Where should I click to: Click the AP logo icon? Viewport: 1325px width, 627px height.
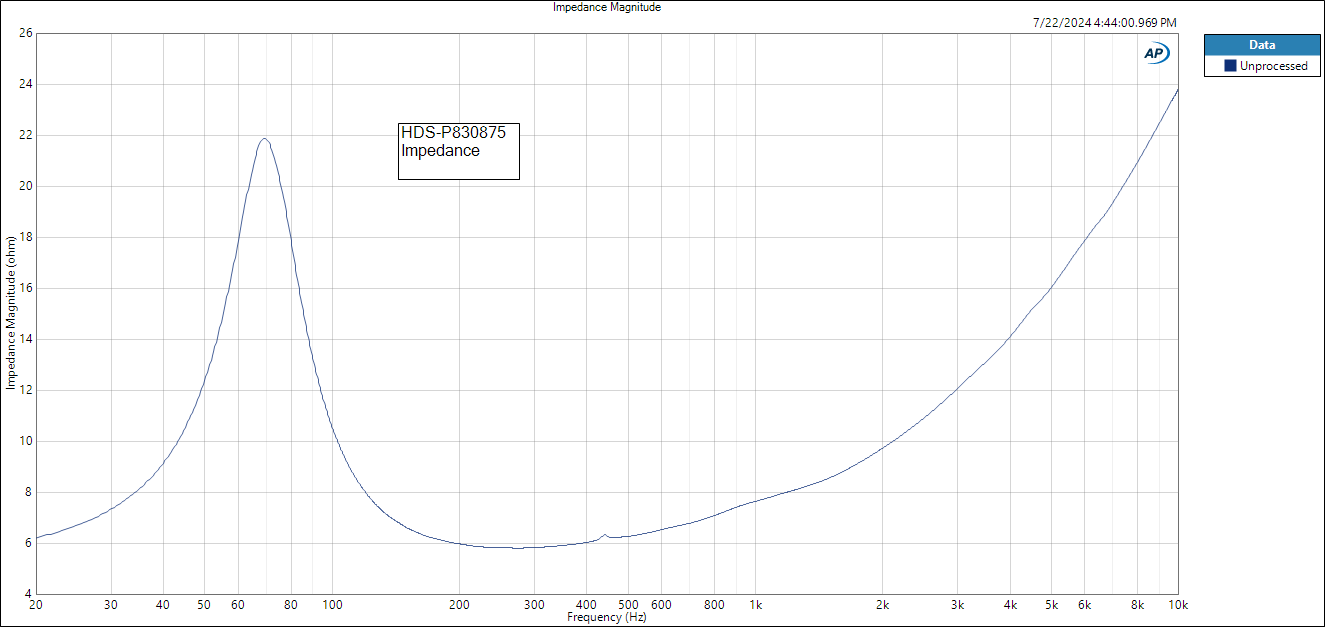pyautogui.click(x=1157, y=54)
